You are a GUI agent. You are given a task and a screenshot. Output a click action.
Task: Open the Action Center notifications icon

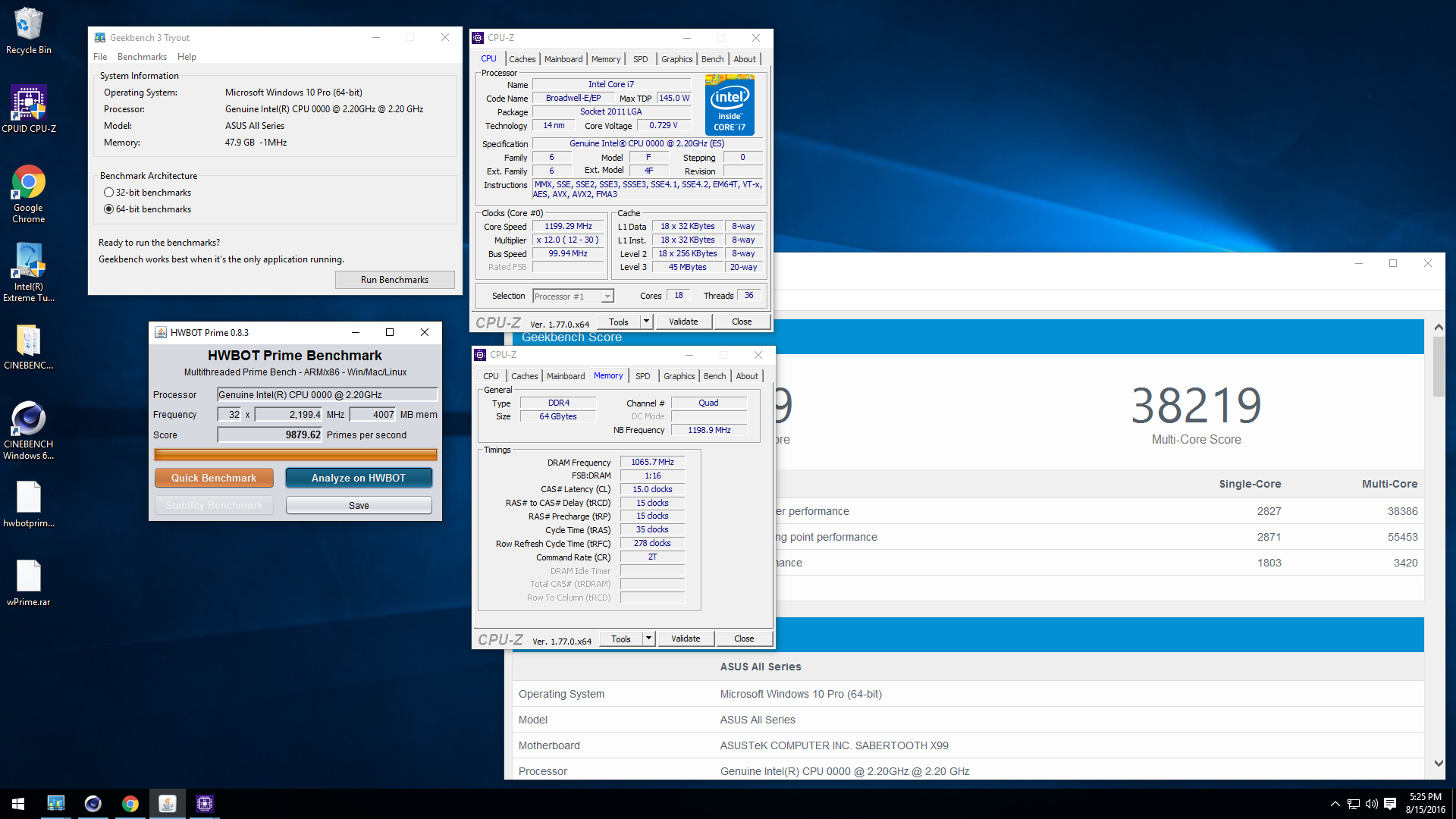coord(1390,804)
